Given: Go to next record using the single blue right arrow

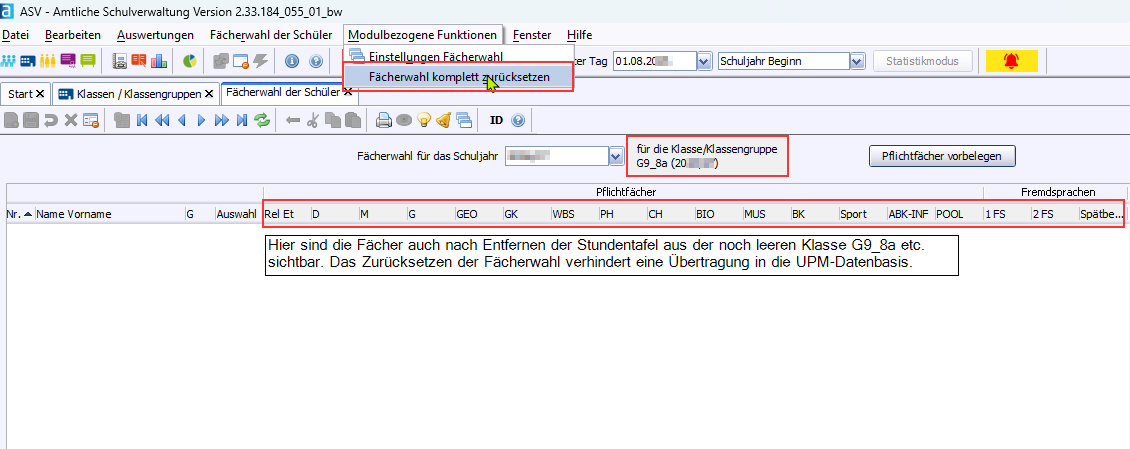Looking at the screenshot, I should point(201,121).
